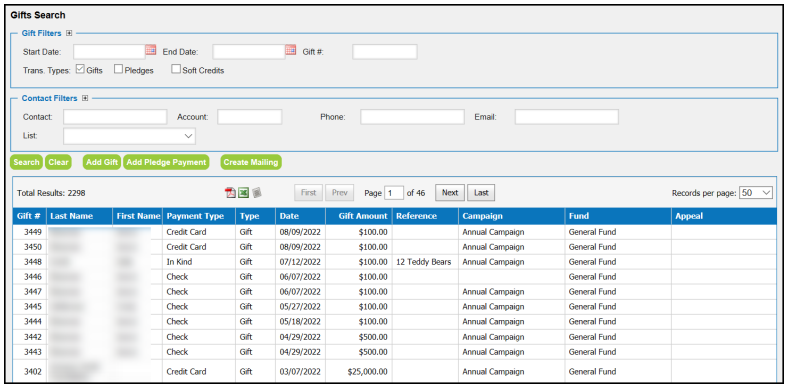Select gift number 3450
This screenshot has height=385, width=788.
tap(33, 247)
